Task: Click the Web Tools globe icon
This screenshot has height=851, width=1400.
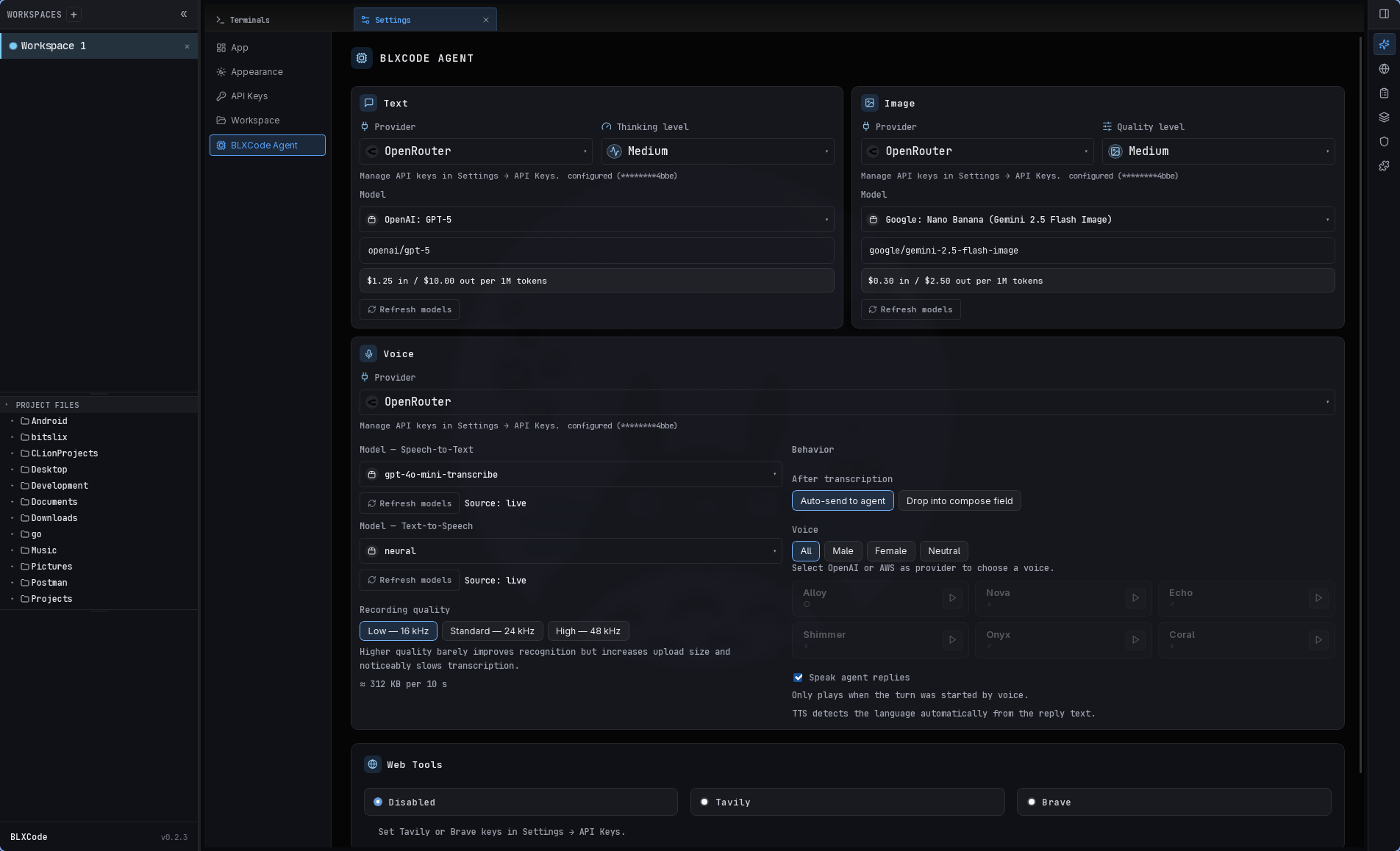Action: (x=373, y=764)
